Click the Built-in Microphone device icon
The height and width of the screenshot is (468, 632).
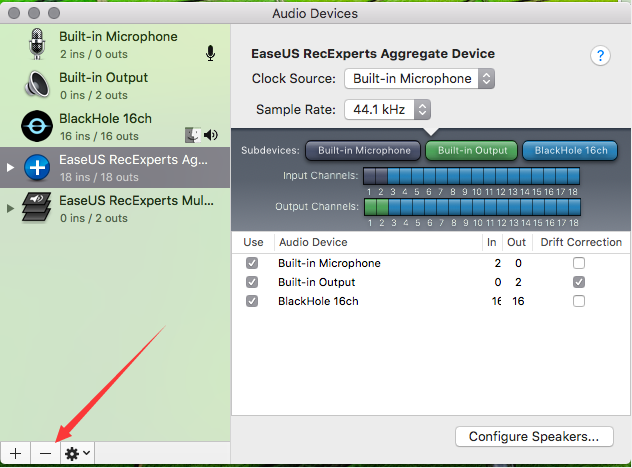pos(37,44)
